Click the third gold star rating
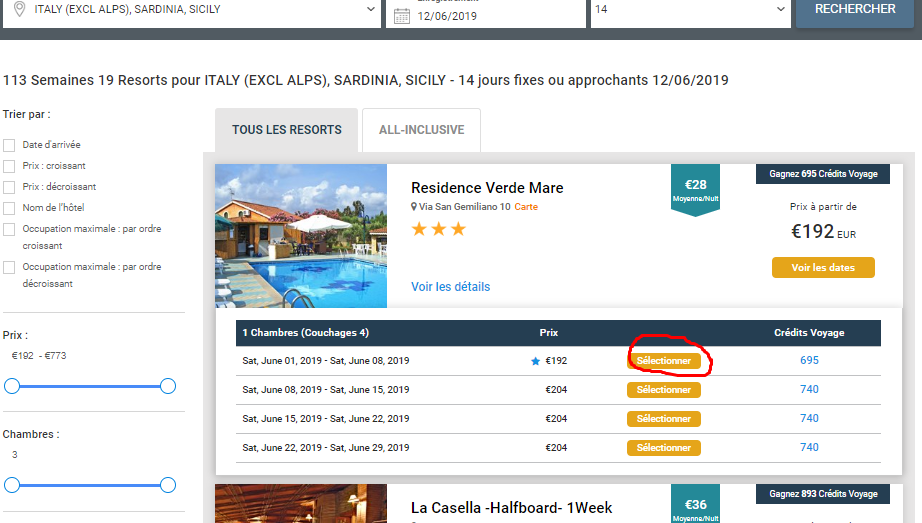Image resolution: width=922 pixels, height=523 pixels. 458,229
